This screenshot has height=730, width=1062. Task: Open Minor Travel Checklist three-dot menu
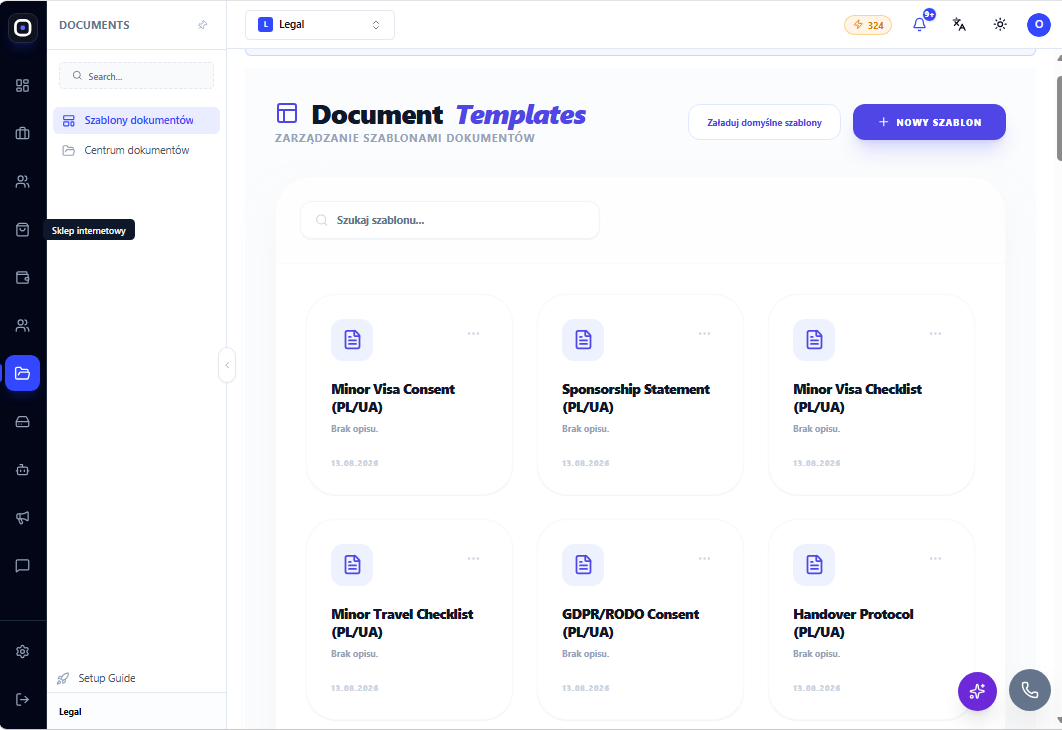[x=473, y=559]
